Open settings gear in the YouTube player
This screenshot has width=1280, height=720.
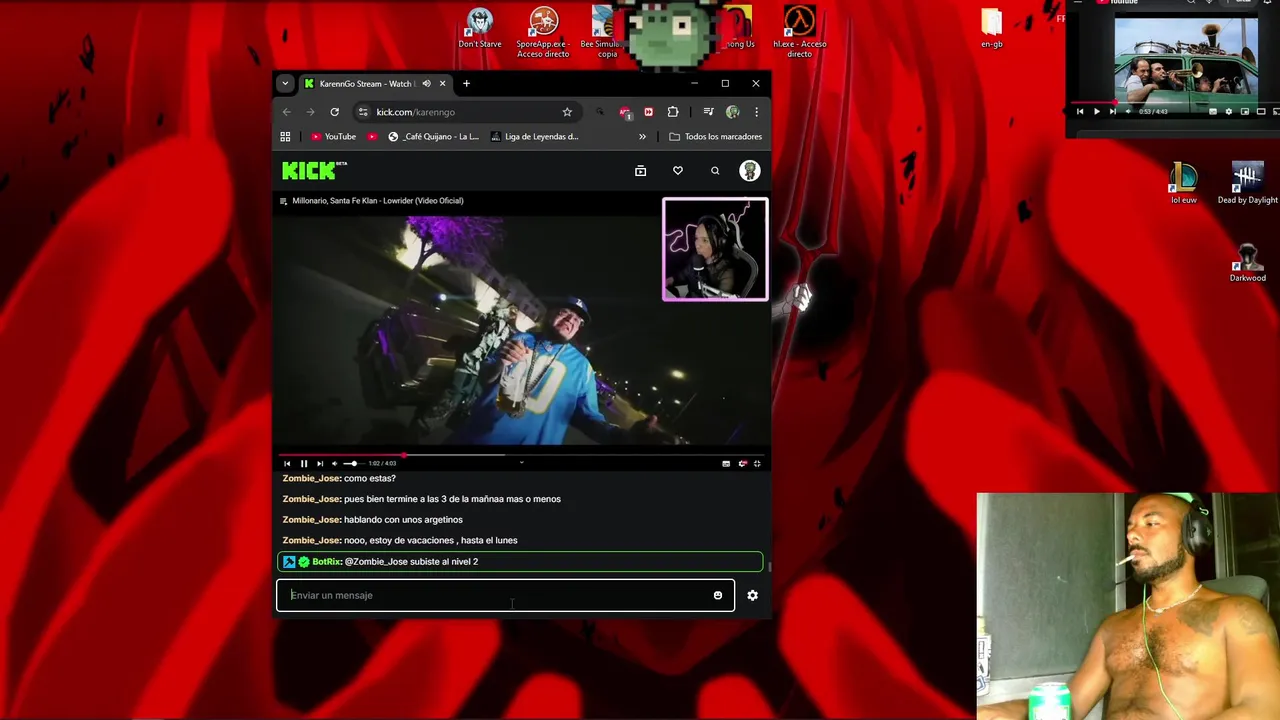(1229, 112)
